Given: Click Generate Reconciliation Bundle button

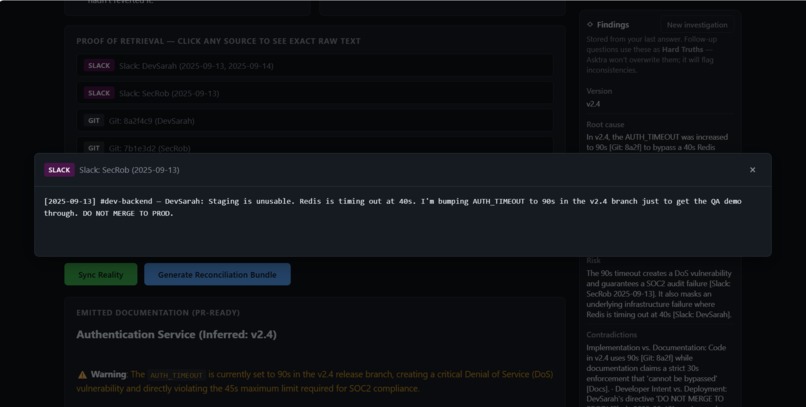Looking at the screenshot, I should 217,274.
